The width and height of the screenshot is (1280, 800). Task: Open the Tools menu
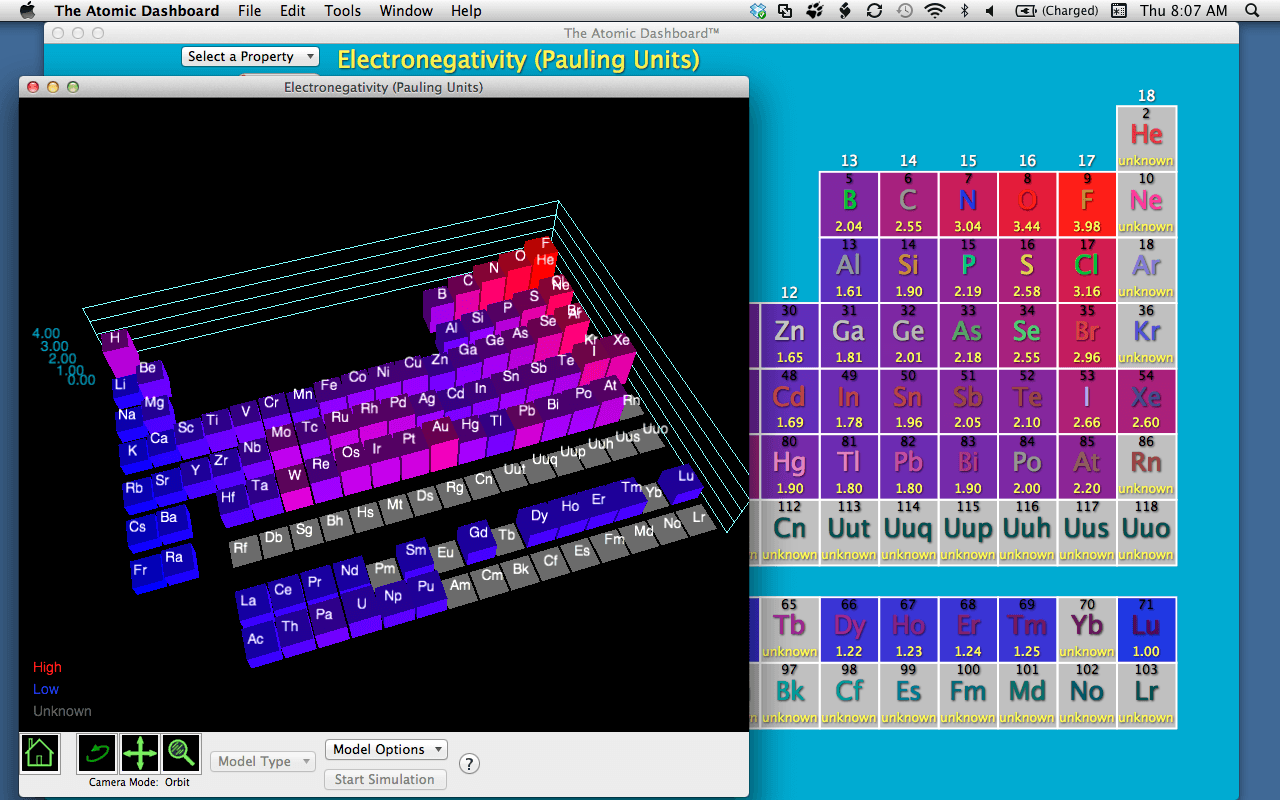point(343,11)
